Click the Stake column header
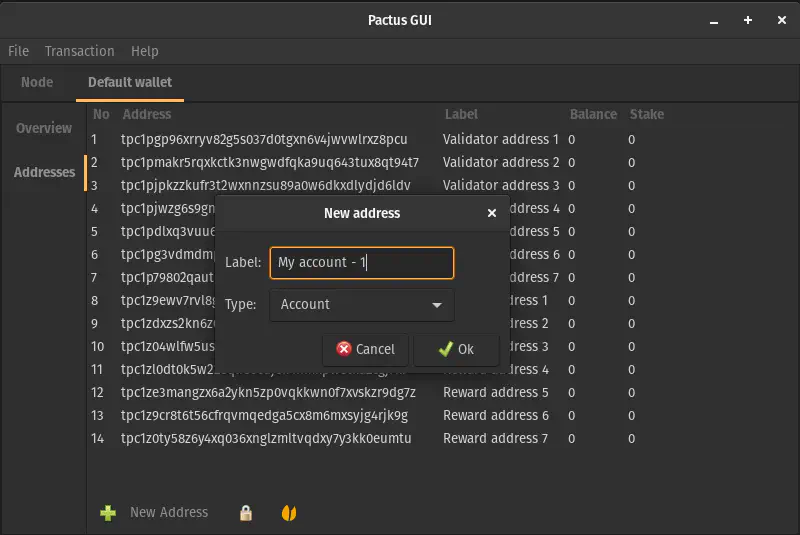 coord(647,114)
